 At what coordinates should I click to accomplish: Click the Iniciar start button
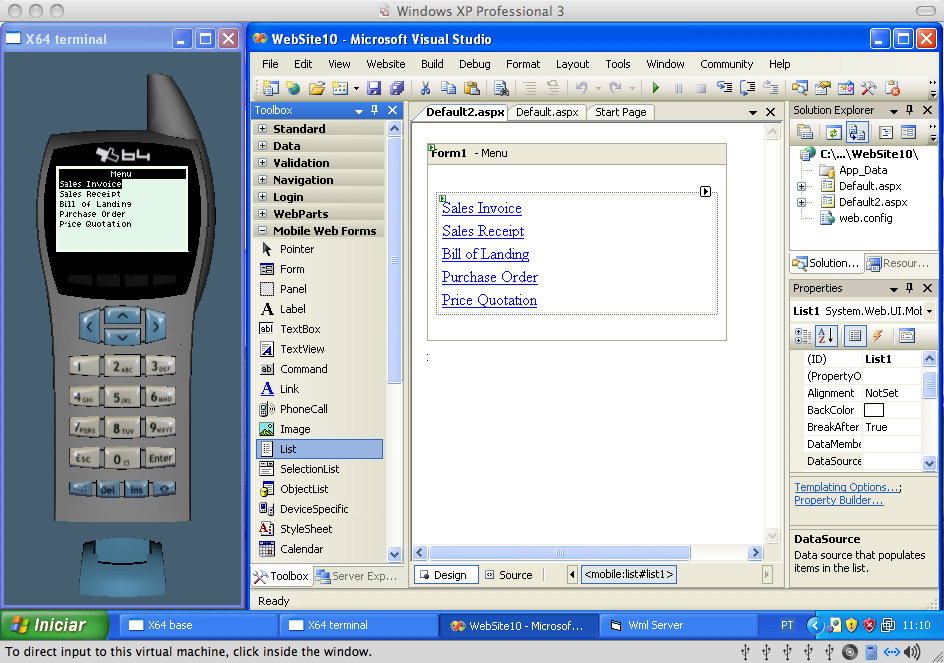coord(55,625)
